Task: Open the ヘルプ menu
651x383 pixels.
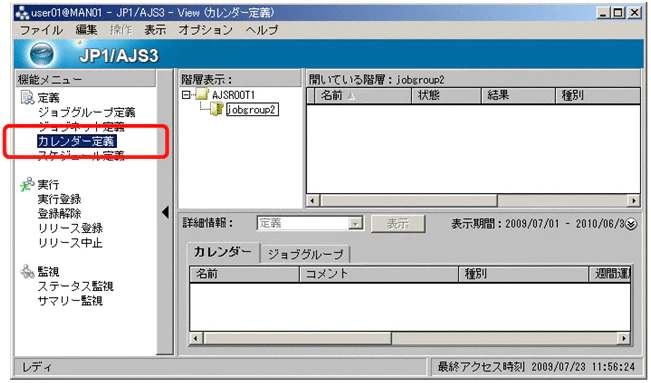Action: [x=262, y=30]
